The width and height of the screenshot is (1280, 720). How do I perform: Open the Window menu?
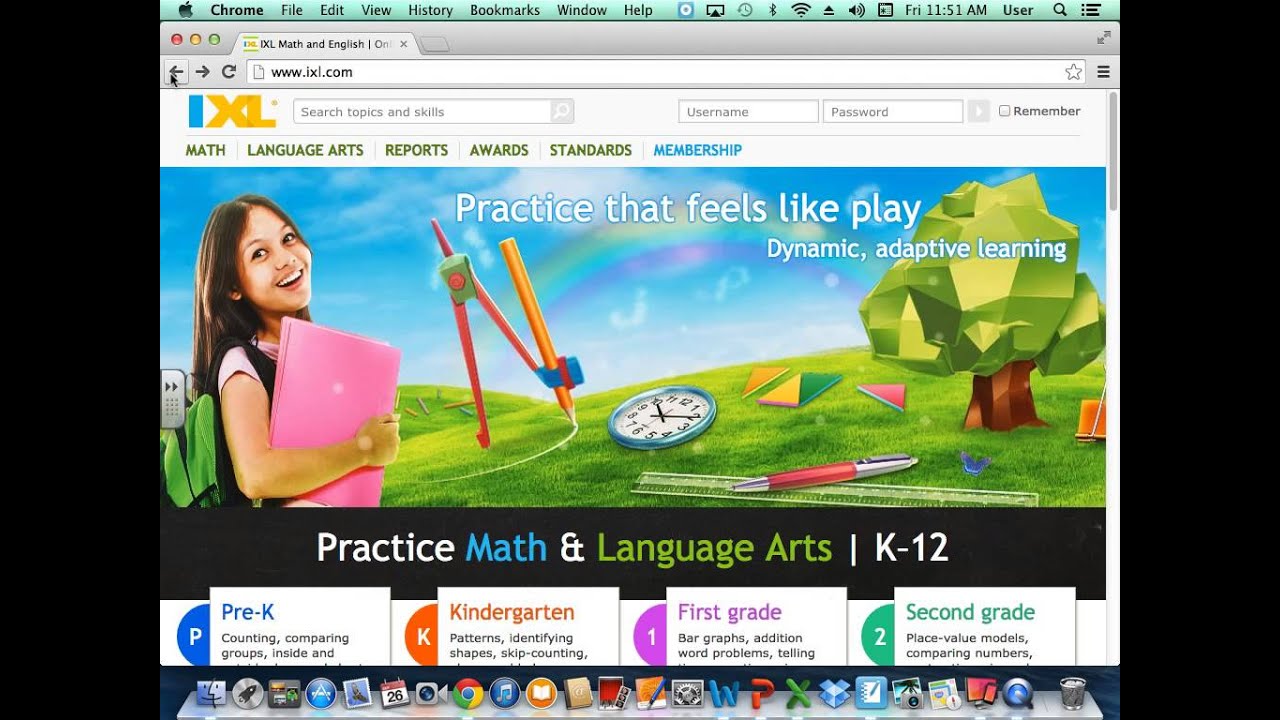tap(582, 10)
